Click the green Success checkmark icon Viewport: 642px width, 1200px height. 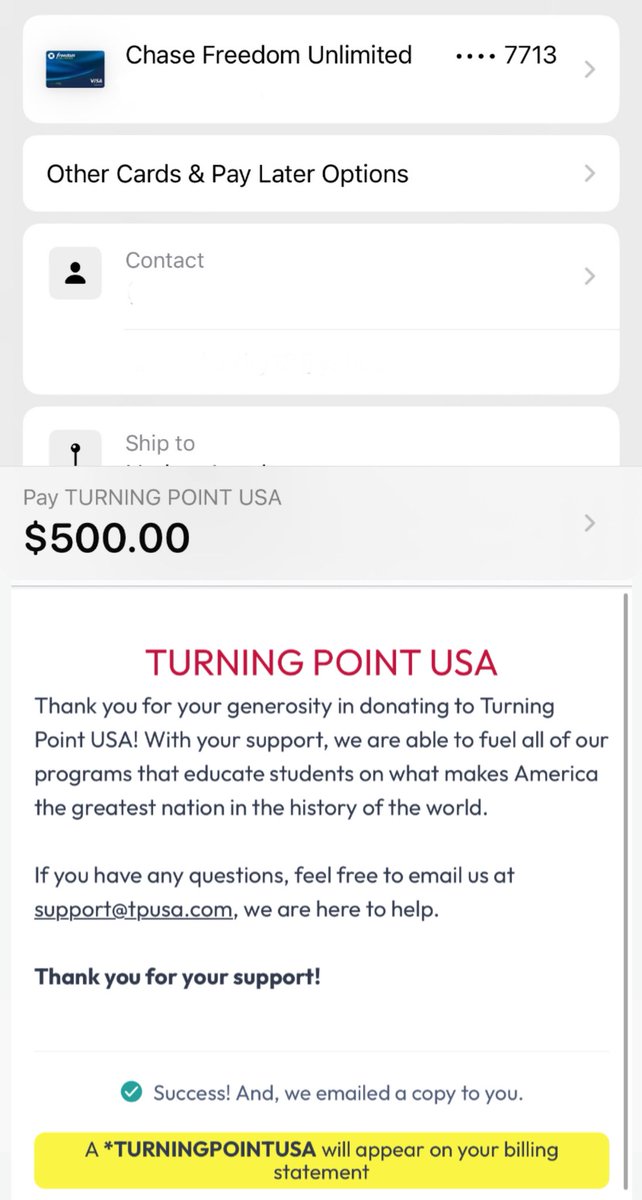point(130,1093)
